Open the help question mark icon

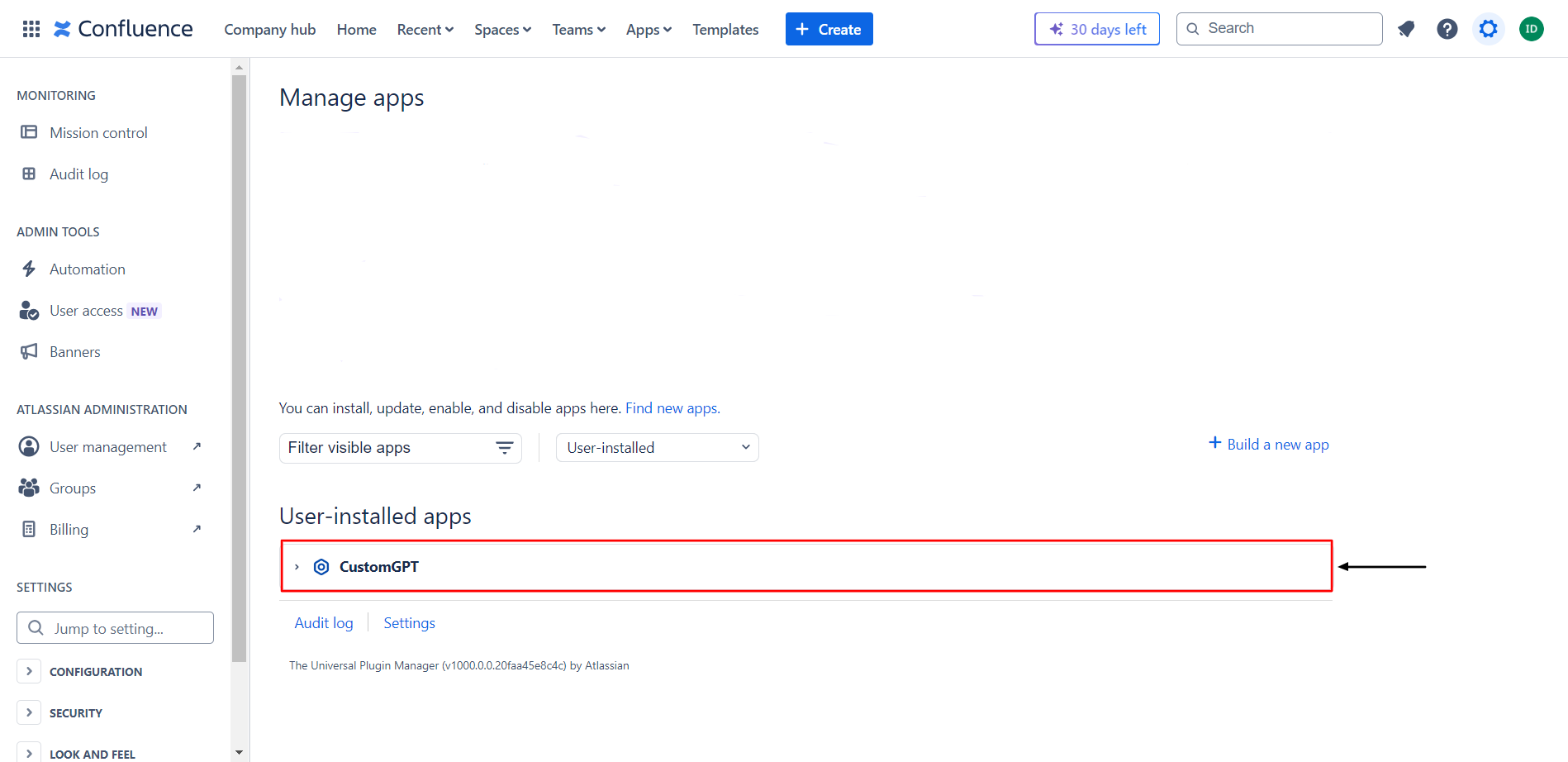pos(1447,29)
